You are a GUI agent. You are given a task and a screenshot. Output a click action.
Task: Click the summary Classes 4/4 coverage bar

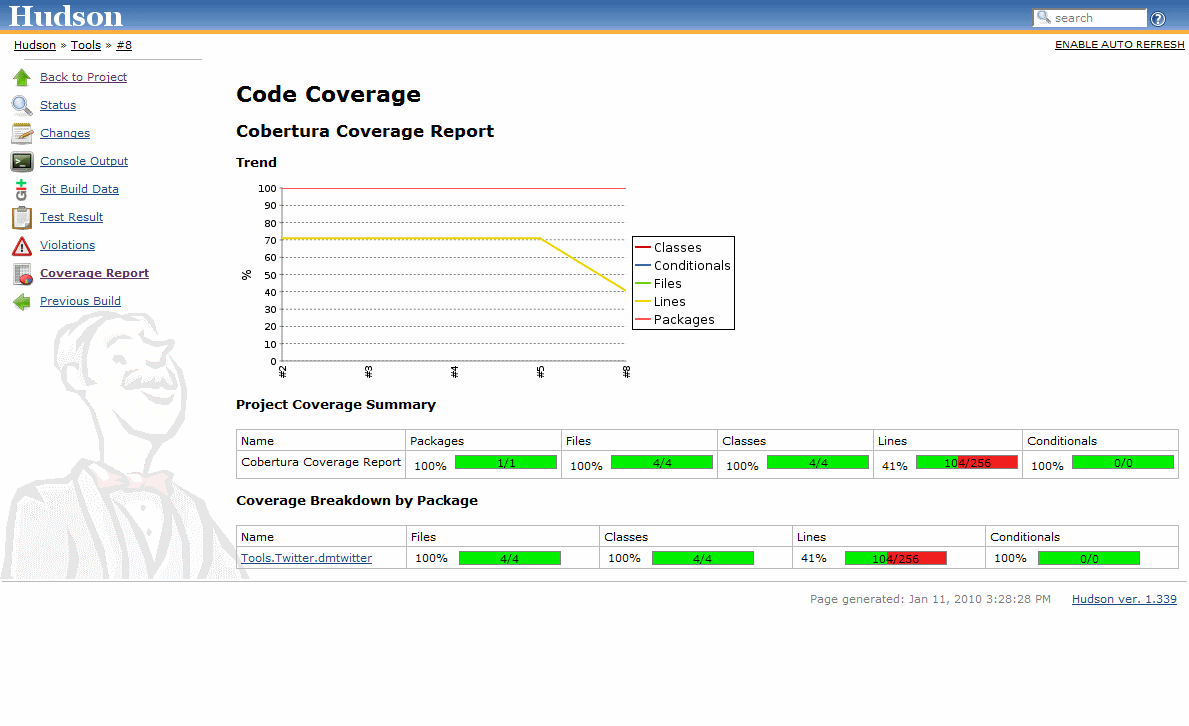pos(817,463)
